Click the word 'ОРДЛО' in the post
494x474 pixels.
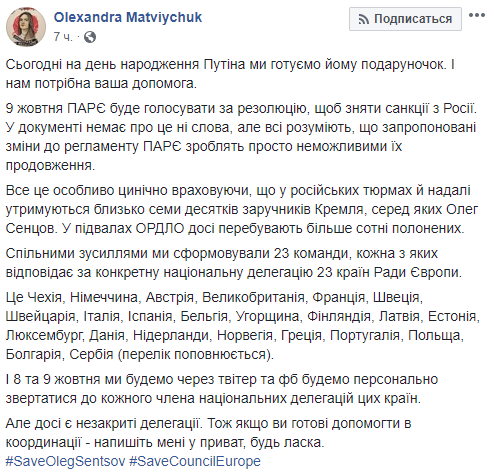(160, 228)
